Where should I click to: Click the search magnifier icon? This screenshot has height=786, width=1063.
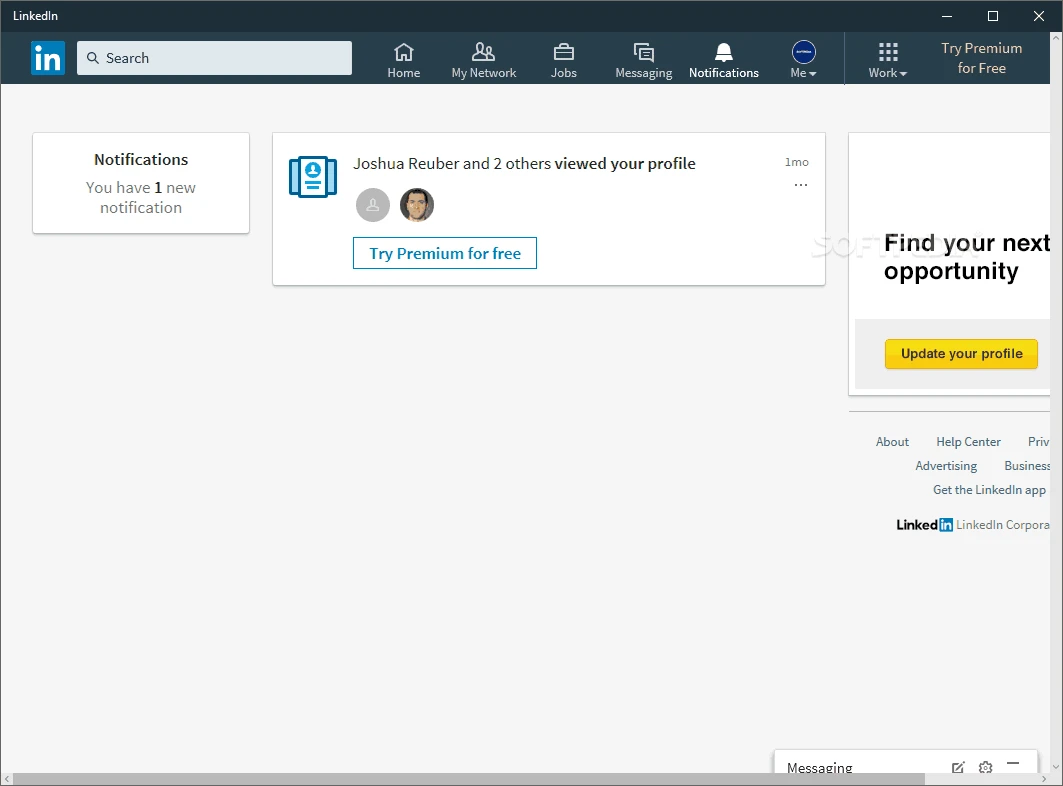tap(93, 58)
